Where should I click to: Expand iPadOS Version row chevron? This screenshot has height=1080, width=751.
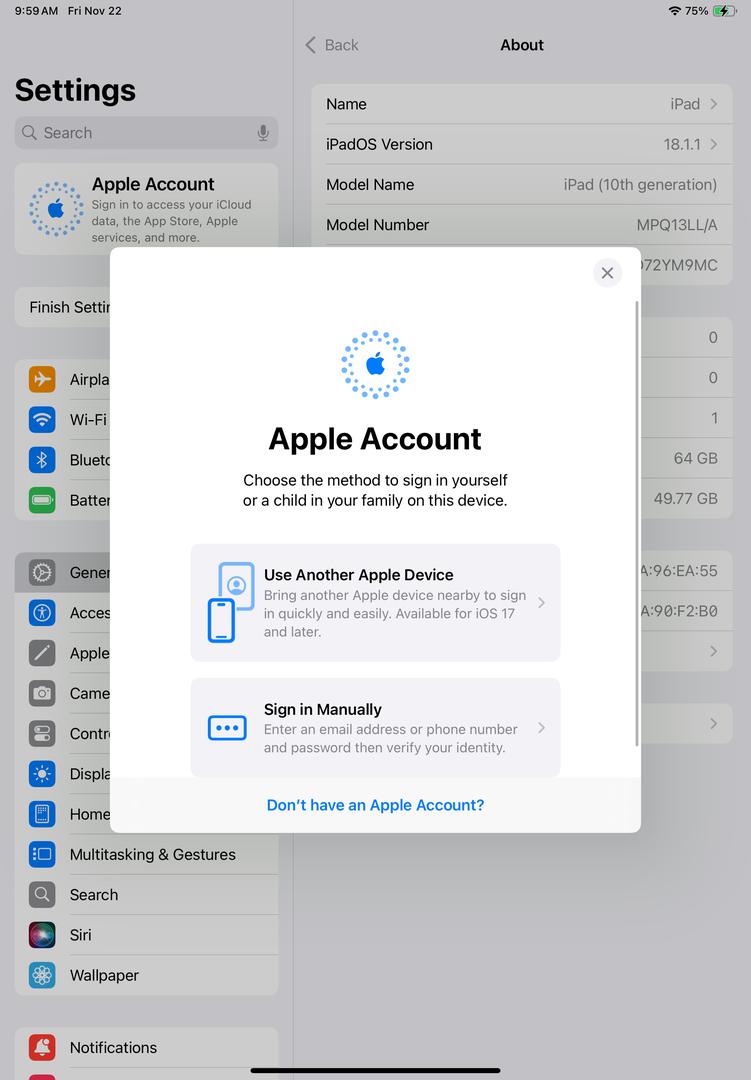[x=714, y=144]
